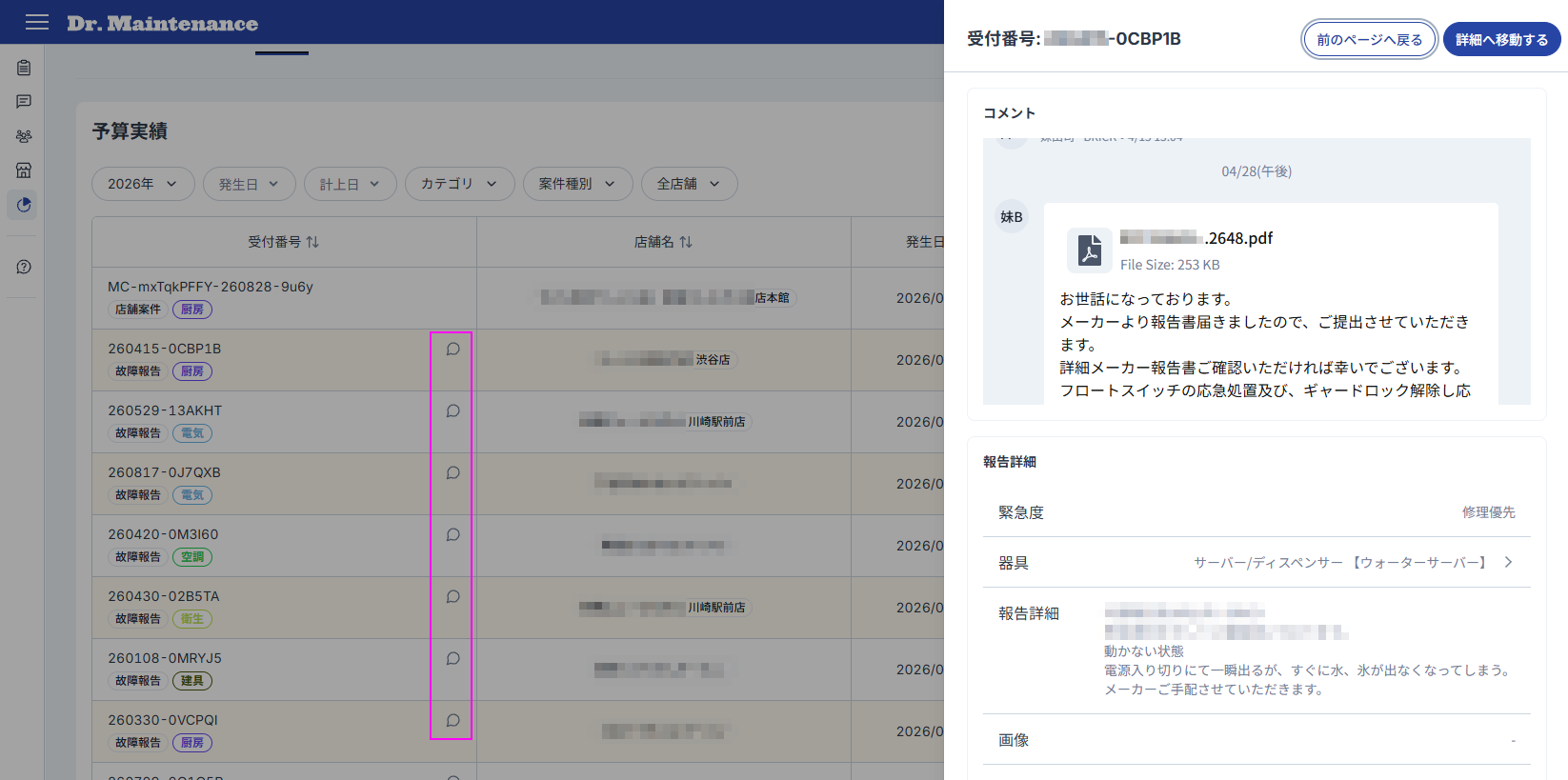Click 厨房 tag in 260415-0CBP1B row
This screenshot has height=780, width=1568.
pyautogui.click(x=192, y=371)
